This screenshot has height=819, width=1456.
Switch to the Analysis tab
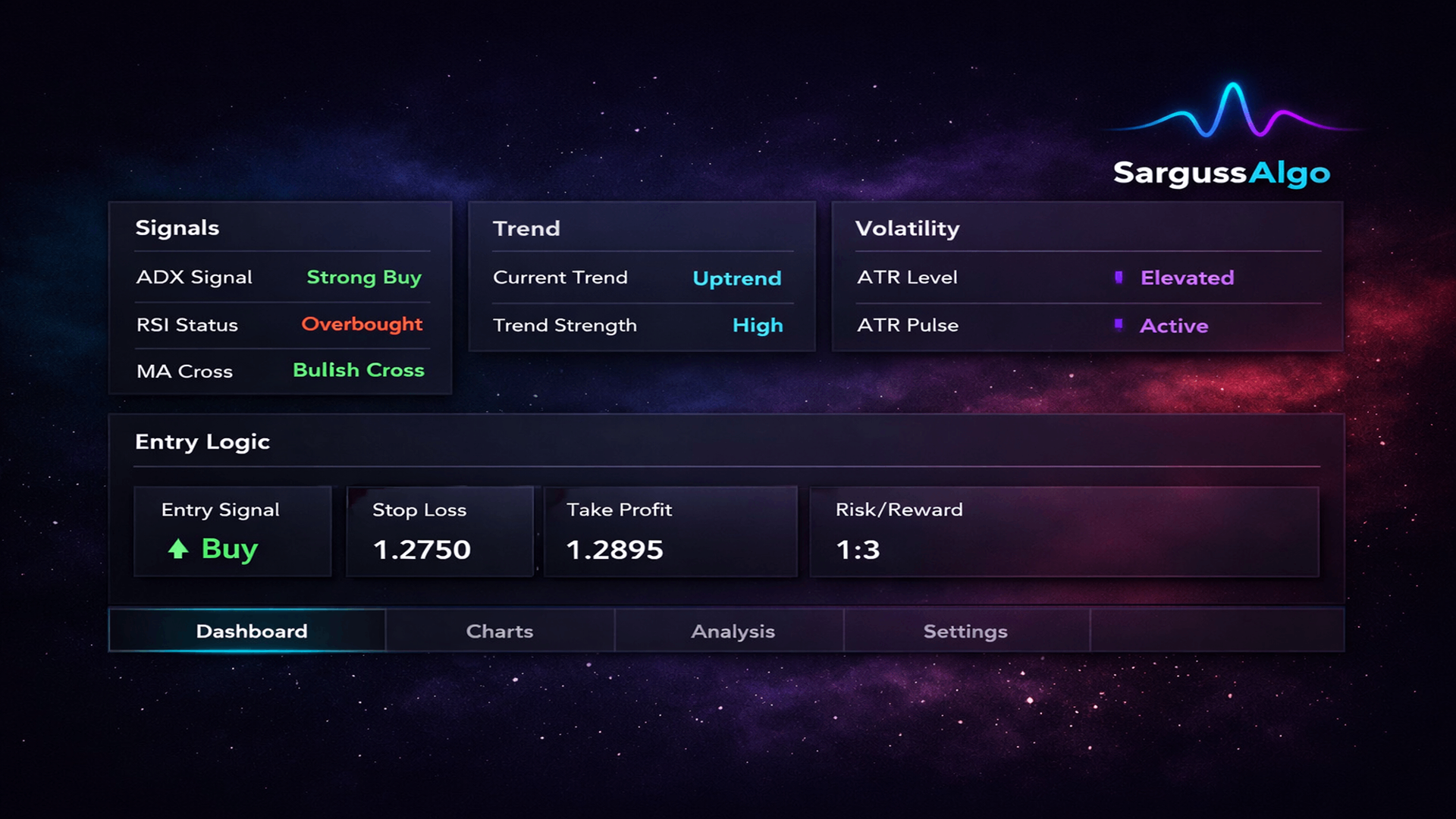coord(733,631)
